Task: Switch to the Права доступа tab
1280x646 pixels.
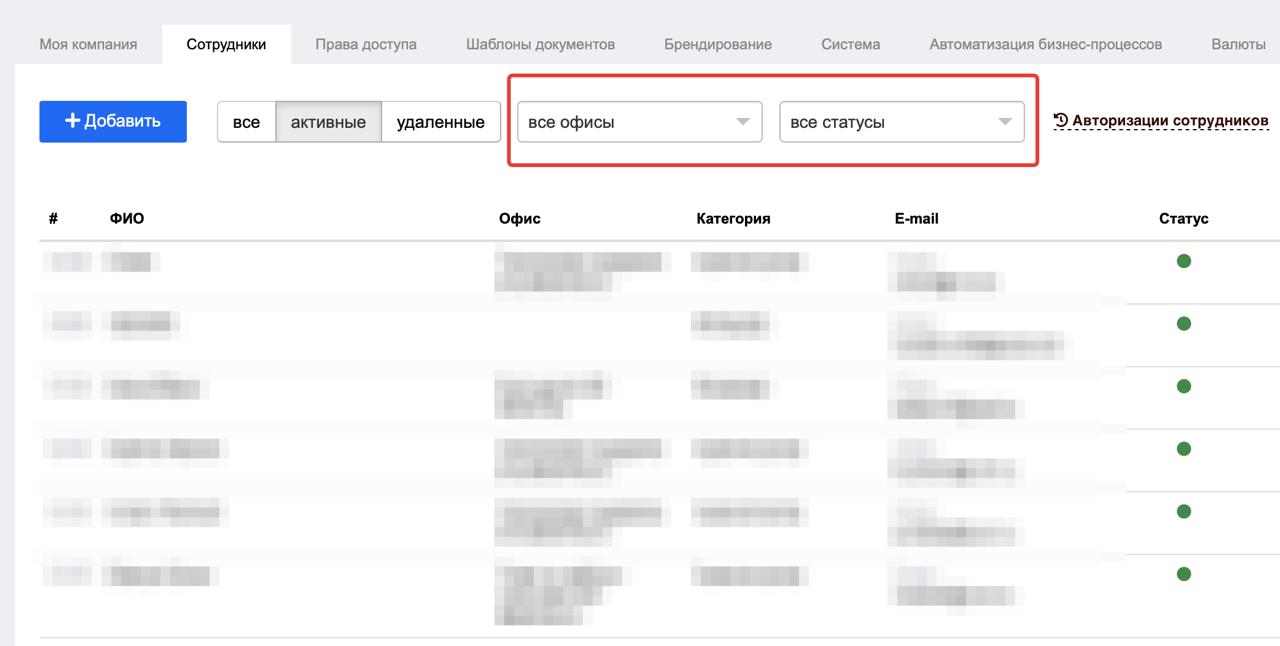Action: pyautogui.click(x=366, y=45)
